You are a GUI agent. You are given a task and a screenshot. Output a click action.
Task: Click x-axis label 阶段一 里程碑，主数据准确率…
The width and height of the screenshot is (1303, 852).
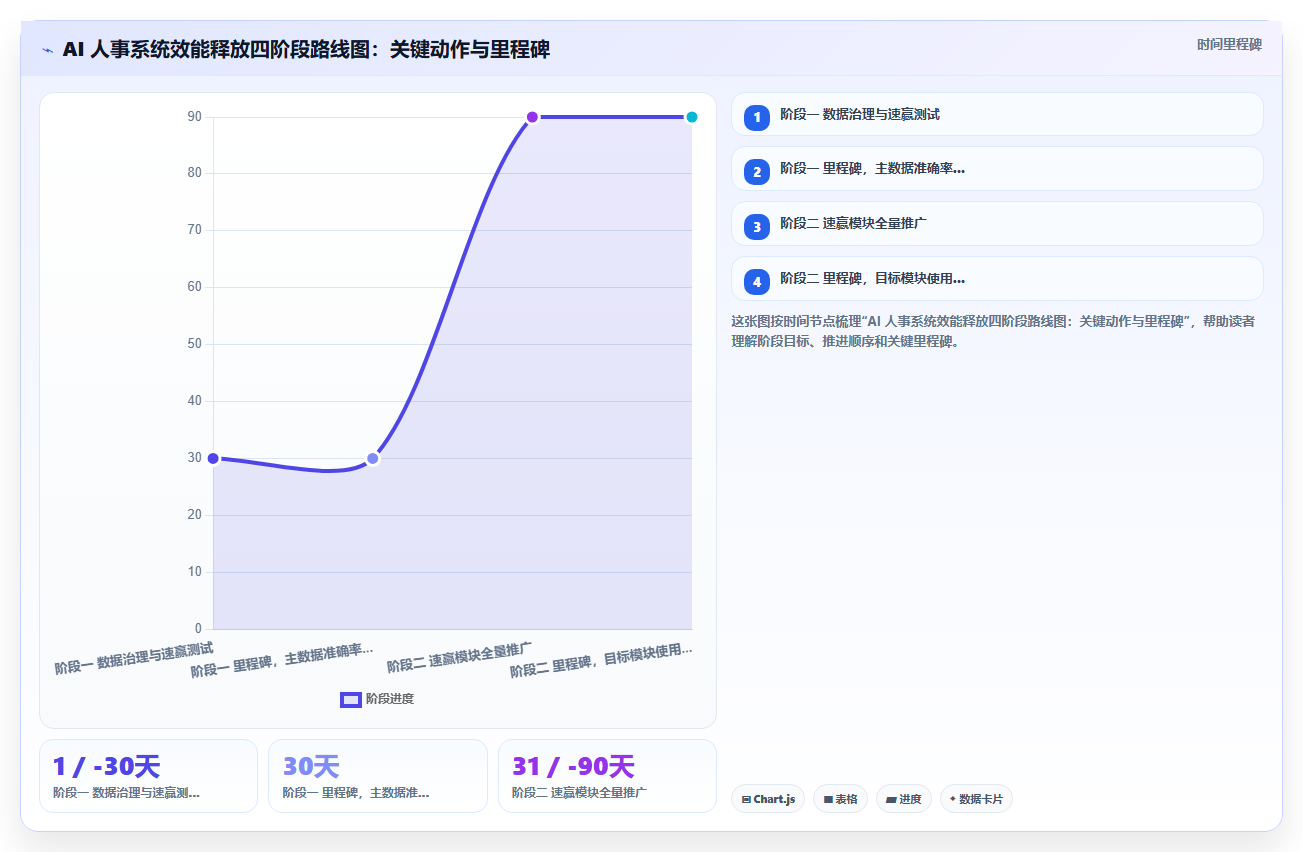click(282, 663)
